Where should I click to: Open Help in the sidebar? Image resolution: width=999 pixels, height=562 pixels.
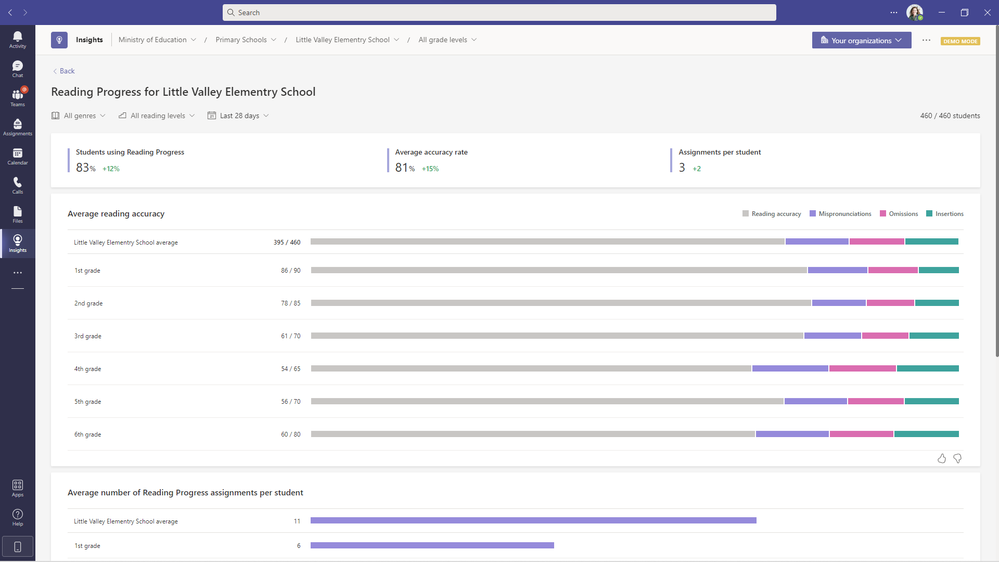coord(17,517)
